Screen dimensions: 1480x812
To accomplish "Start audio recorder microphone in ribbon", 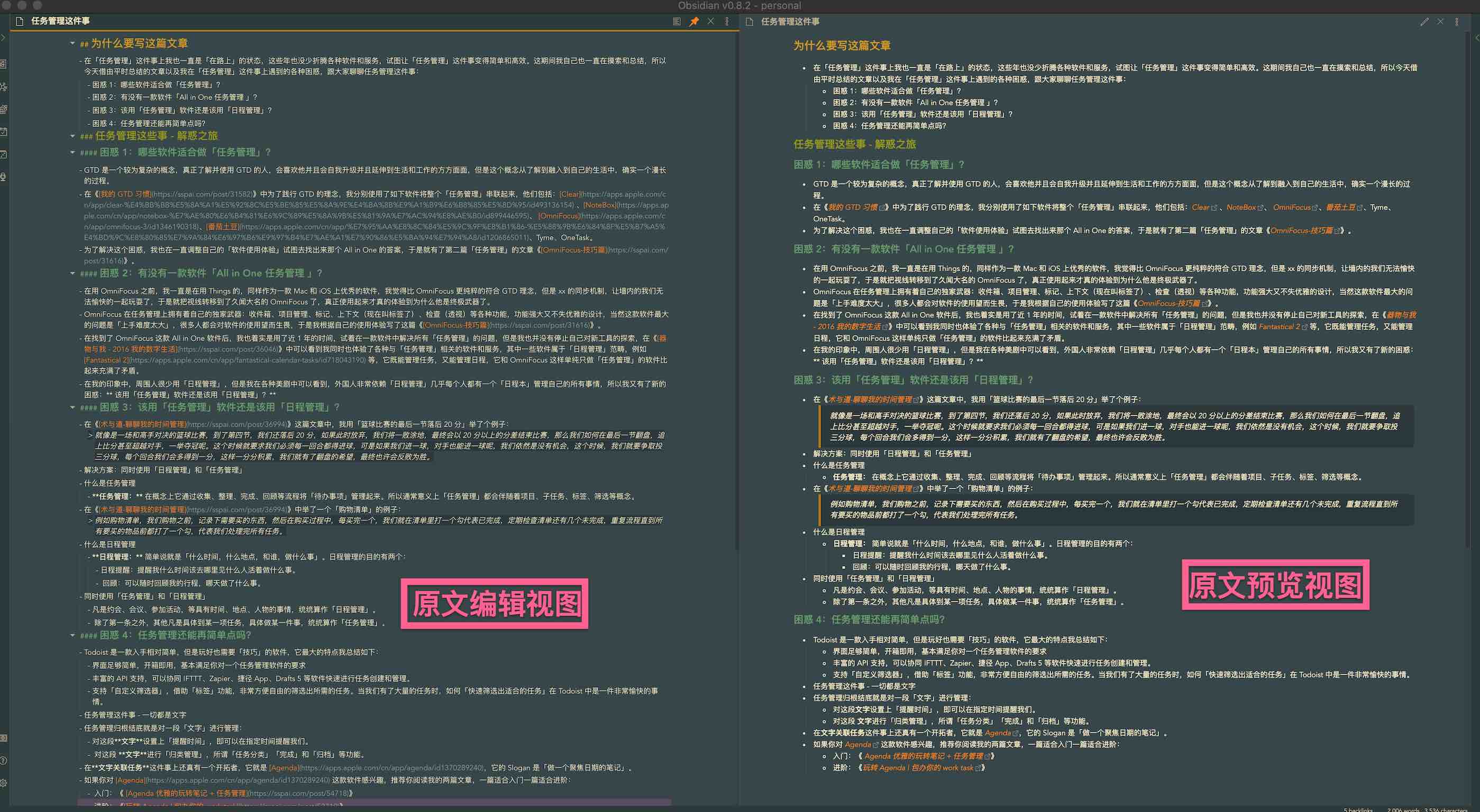I will (x=4, y=177).
